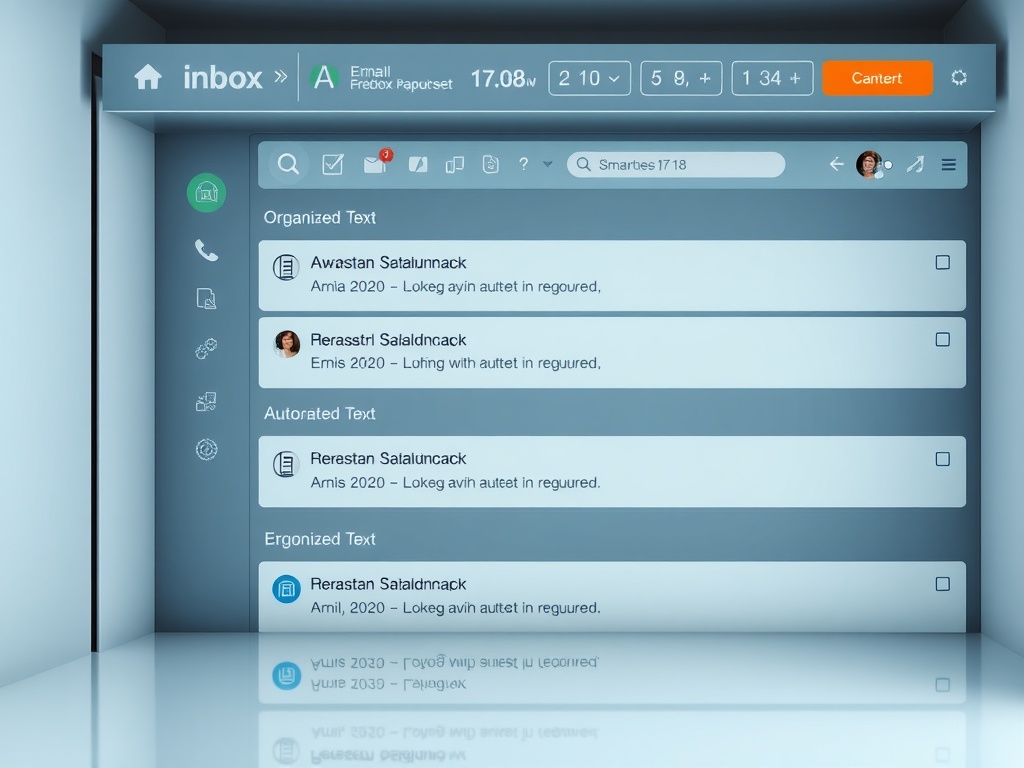
Task: Tick the Rerasstrl Salaldnoack message checkbox
Action: click(942, 339)
